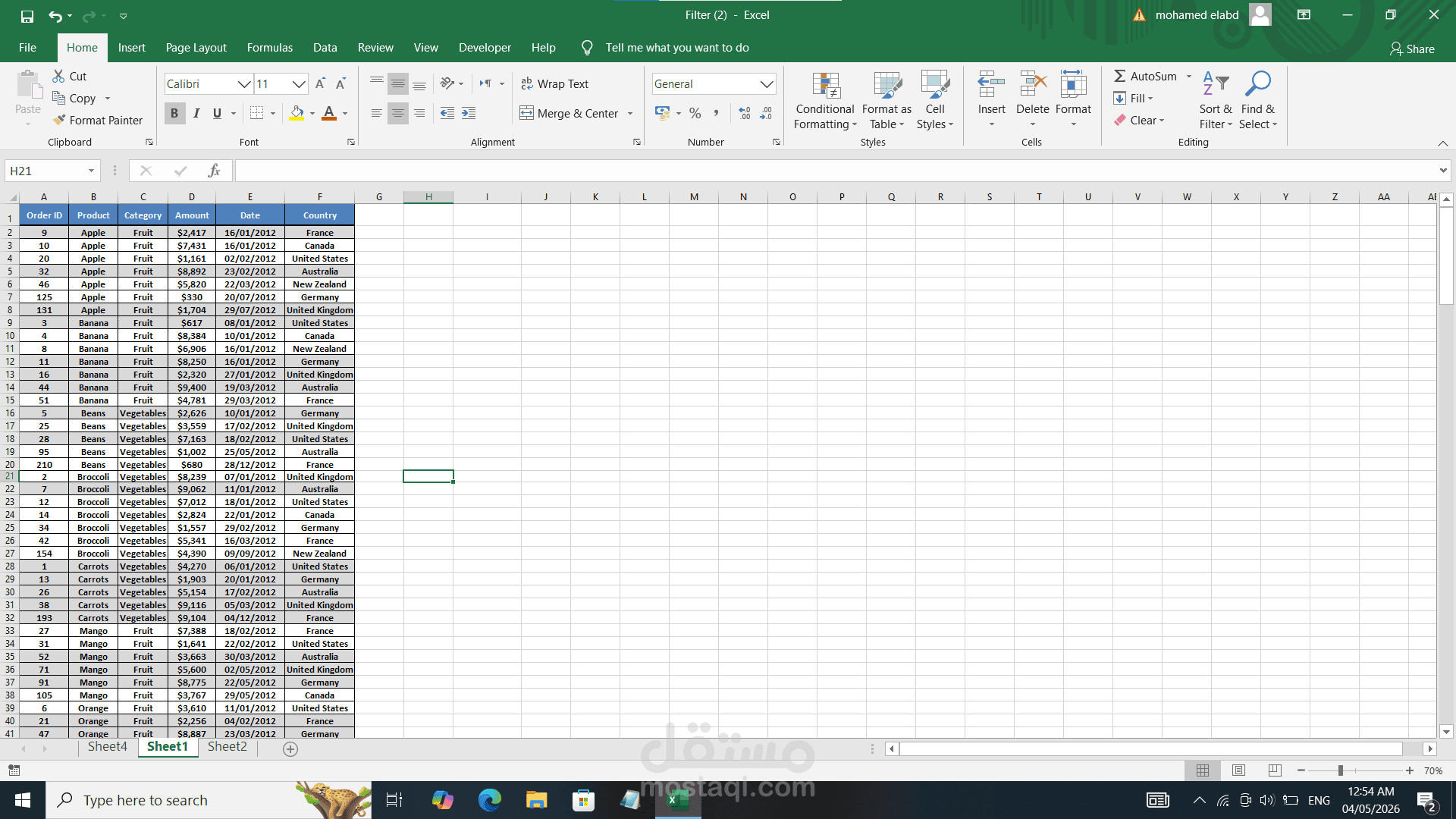The height and width of the screenshot is (819, 1456).
Task: Apply the red Font Color swatch
Action: (329, 113)
